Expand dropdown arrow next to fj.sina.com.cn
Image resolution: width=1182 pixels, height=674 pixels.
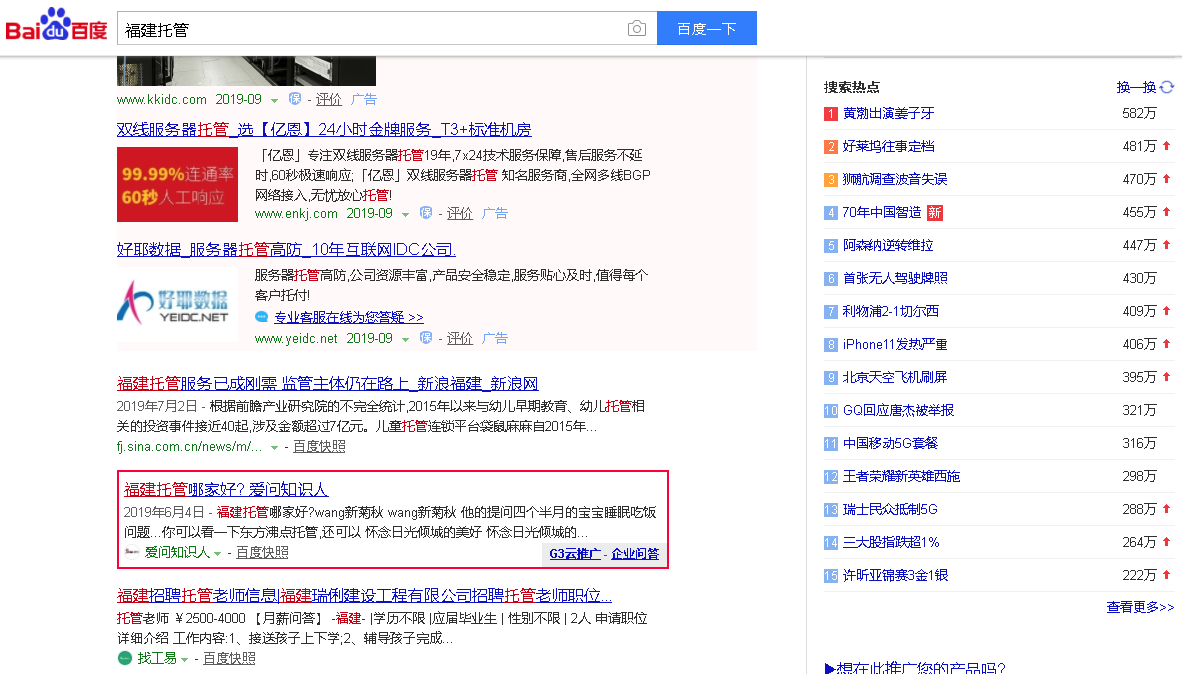pyautogui.click(x=274, y=448)
